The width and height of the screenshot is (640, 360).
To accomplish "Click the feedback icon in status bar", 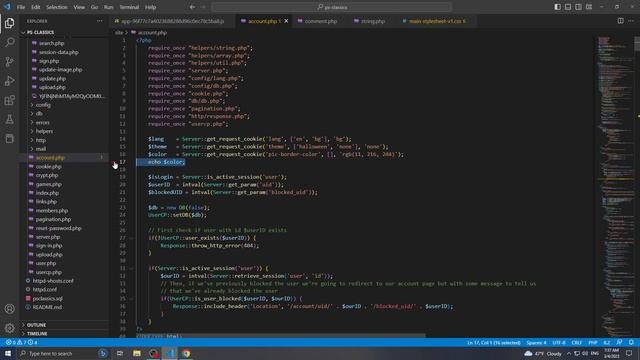I will tap(620, 342).
